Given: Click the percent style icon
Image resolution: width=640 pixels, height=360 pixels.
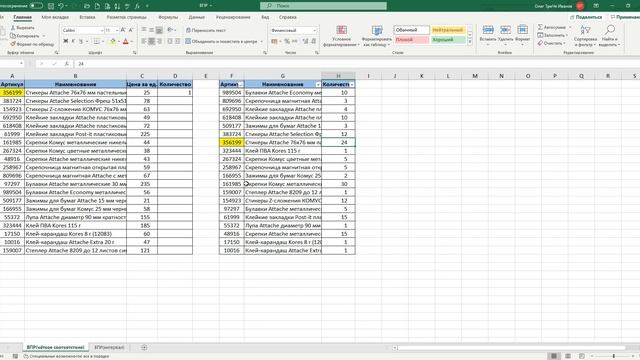Looking at the screenshot, I should 287,41.
